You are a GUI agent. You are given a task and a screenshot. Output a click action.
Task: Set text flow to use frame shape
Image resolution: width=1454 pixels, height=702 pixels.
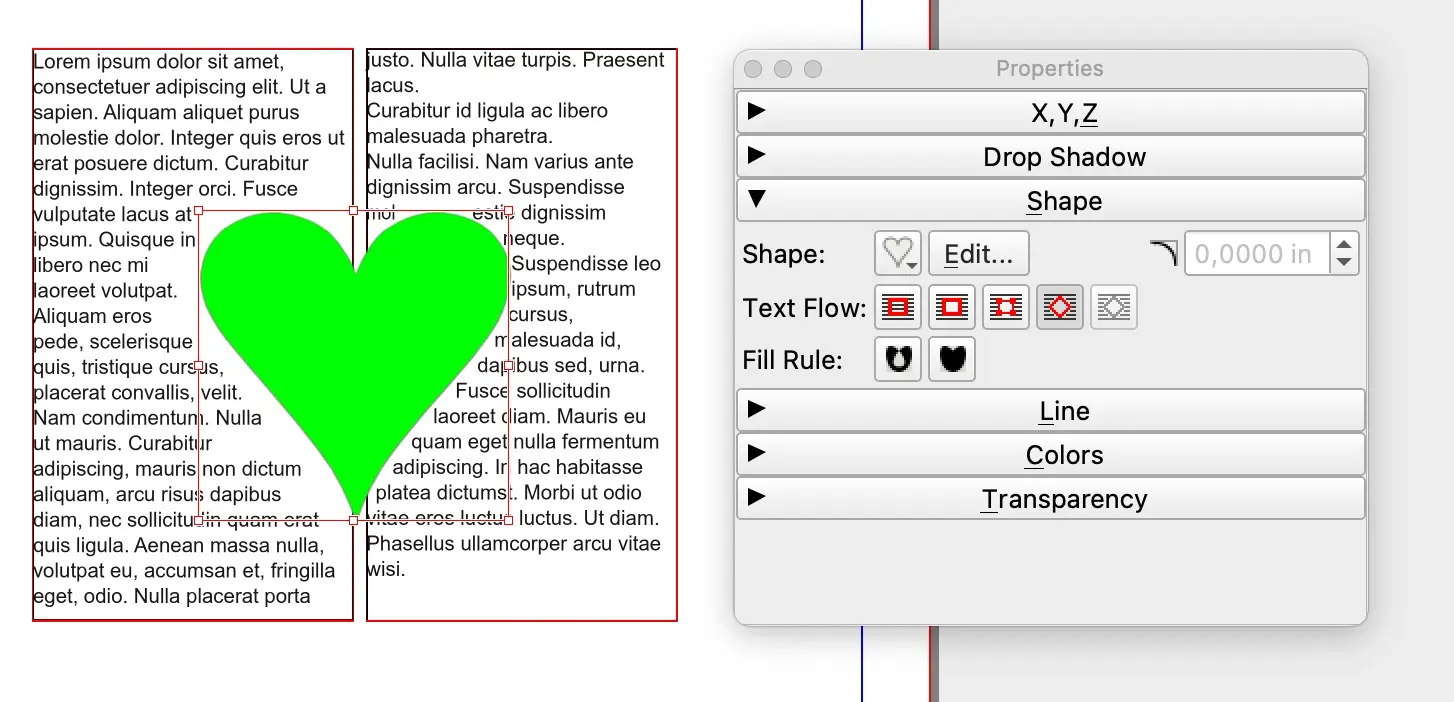coord(952,307)
